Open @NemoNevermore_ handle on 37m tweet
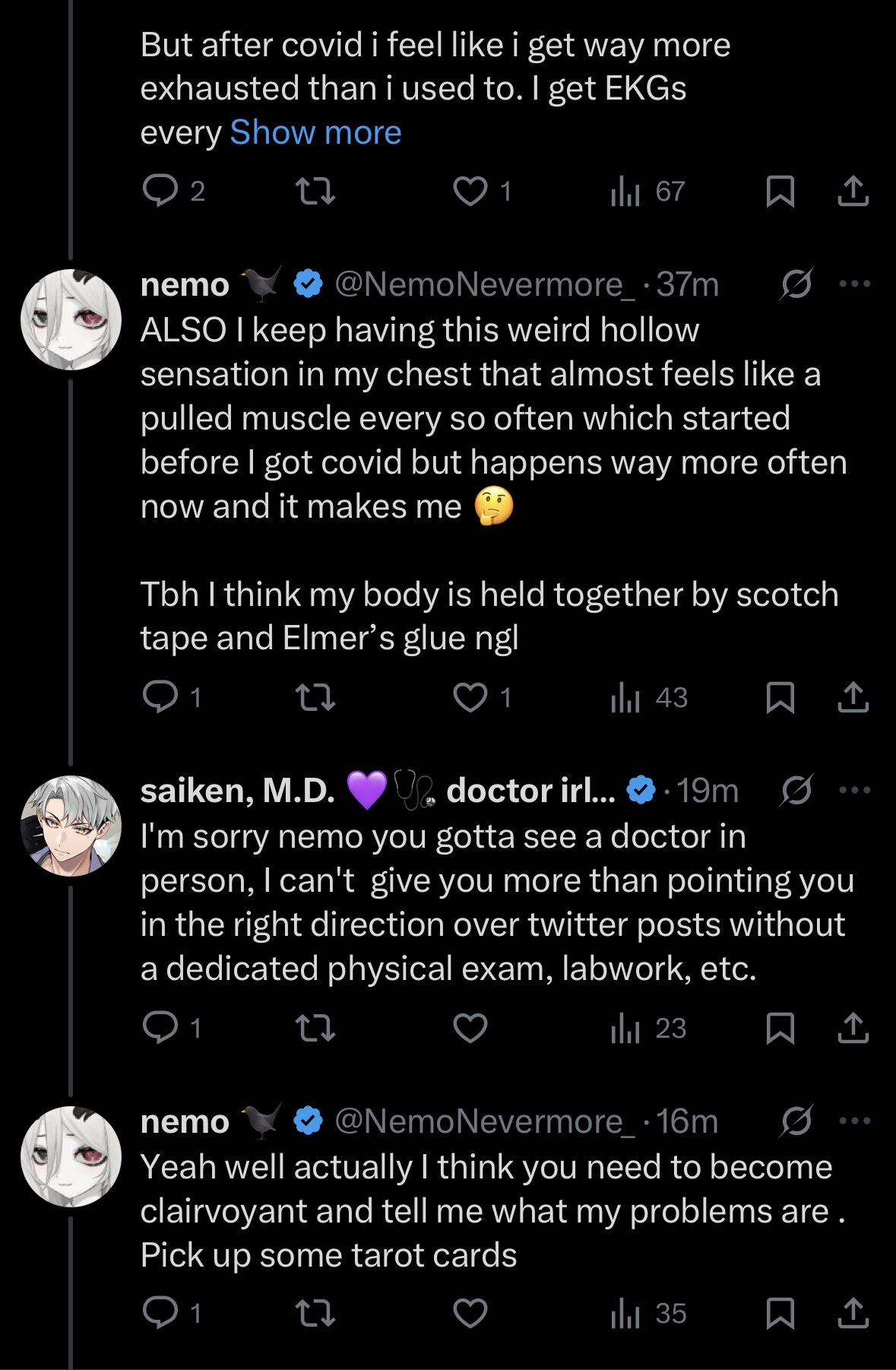Viewport: 896px width, 1370px height. 484,284
